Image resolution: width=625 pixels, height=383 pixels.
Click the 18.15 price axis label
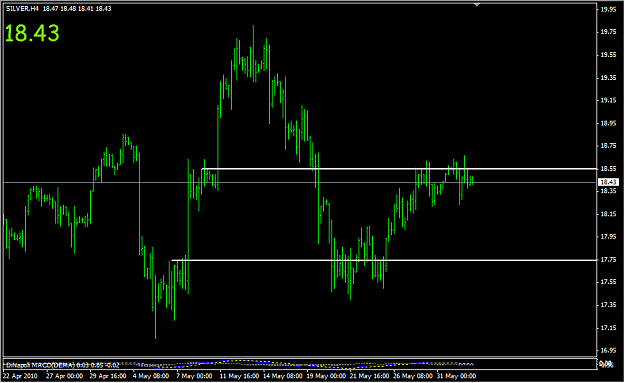(x=608, y=214)
